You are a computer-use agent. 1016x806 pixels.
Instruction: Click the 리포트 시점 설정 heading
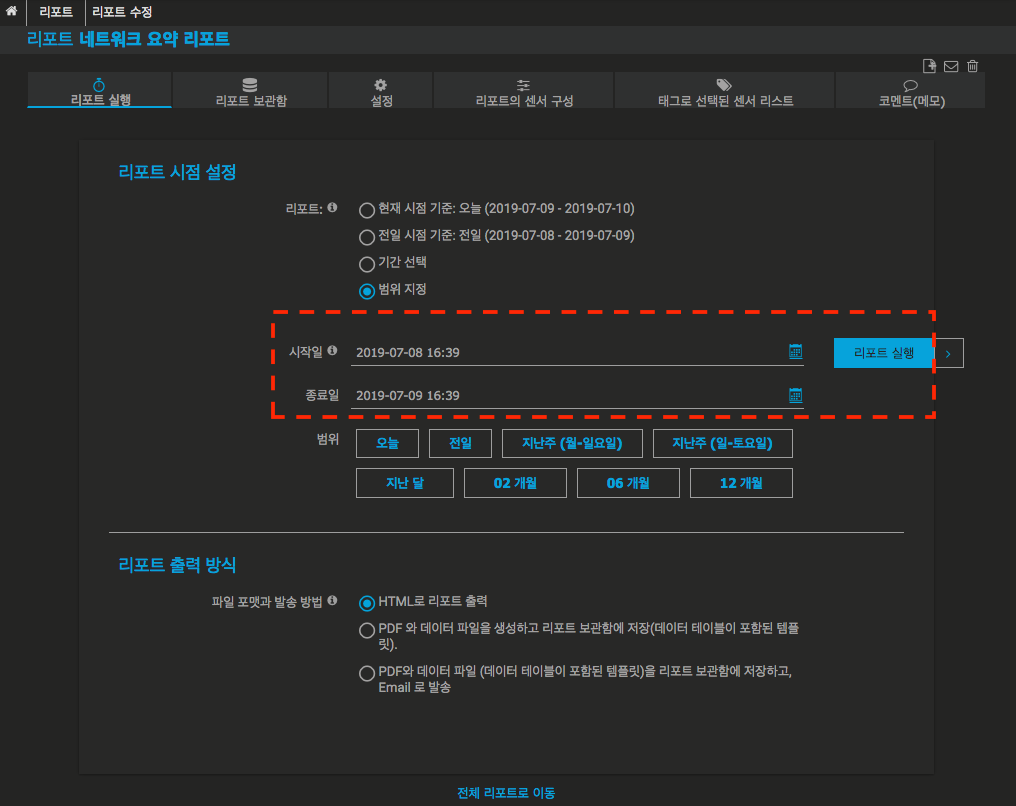coord(177,172)
